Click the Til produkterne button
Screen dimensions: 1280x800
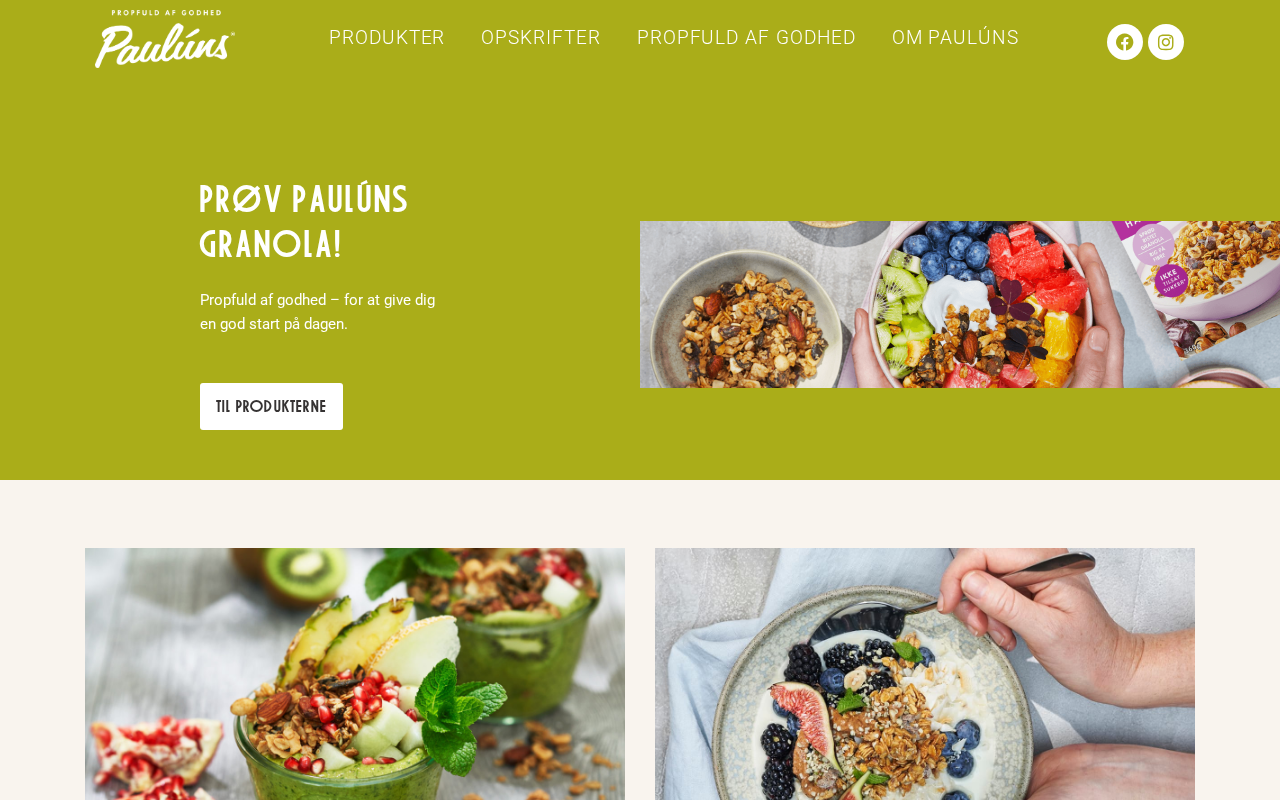tap(271, 406)
